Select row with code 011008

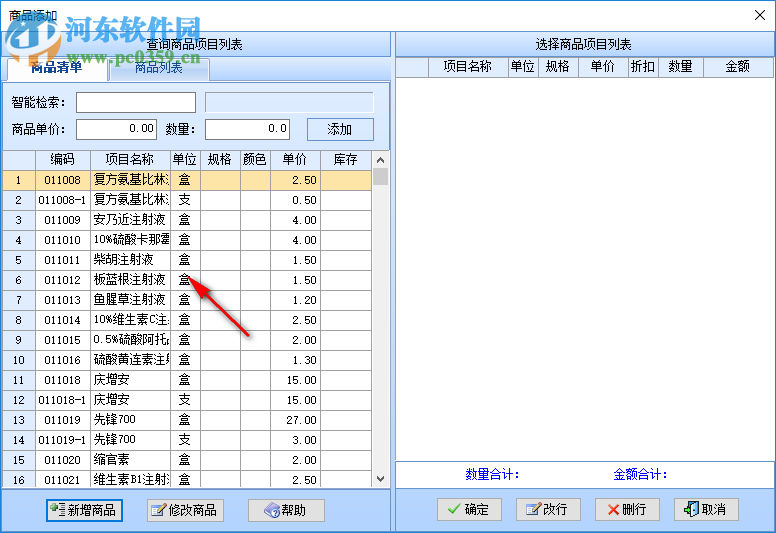[187, 180]
